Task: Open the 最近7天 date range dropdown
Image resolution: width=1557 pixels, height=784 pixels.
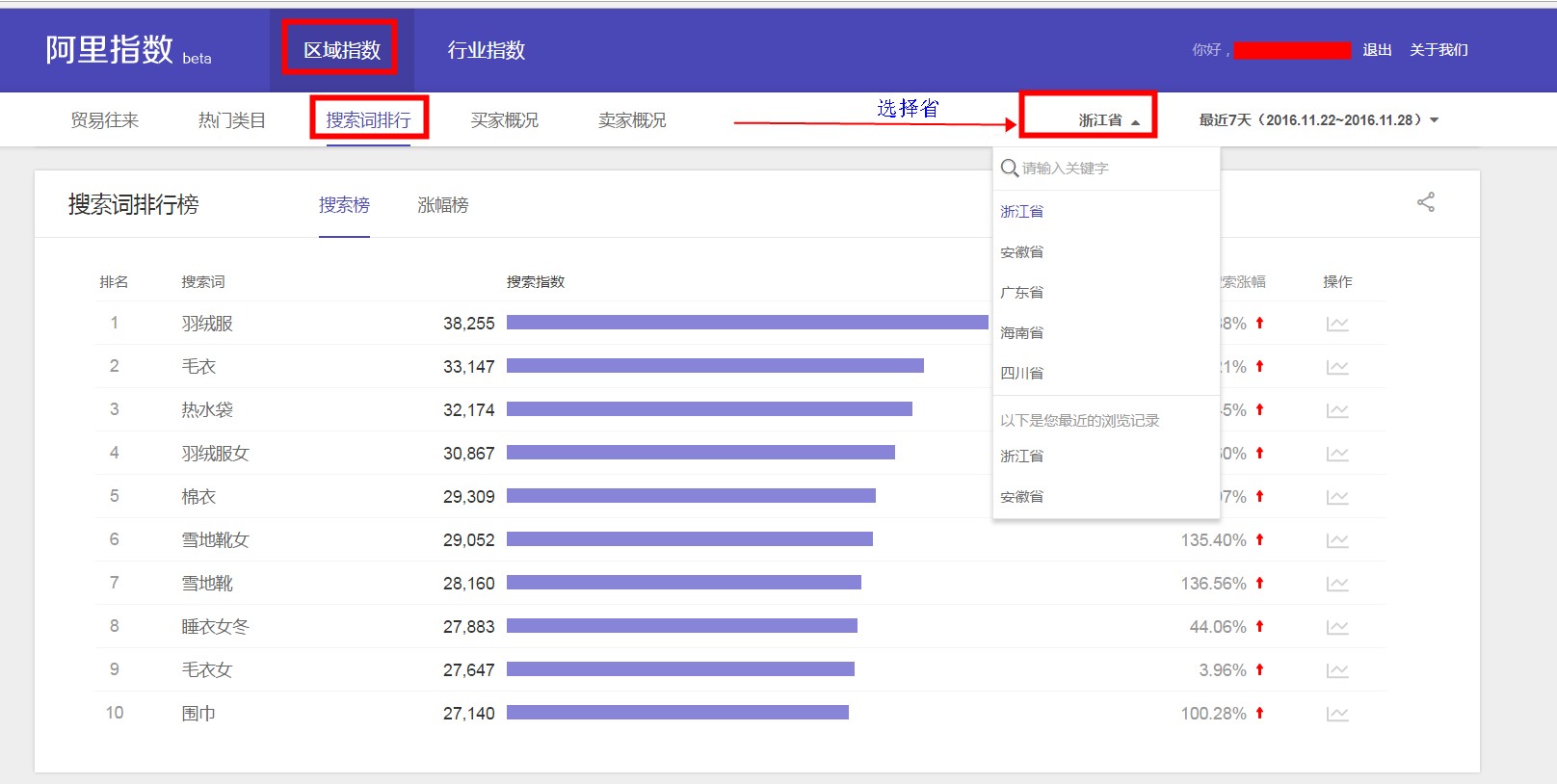Action: coord(1319,120)
